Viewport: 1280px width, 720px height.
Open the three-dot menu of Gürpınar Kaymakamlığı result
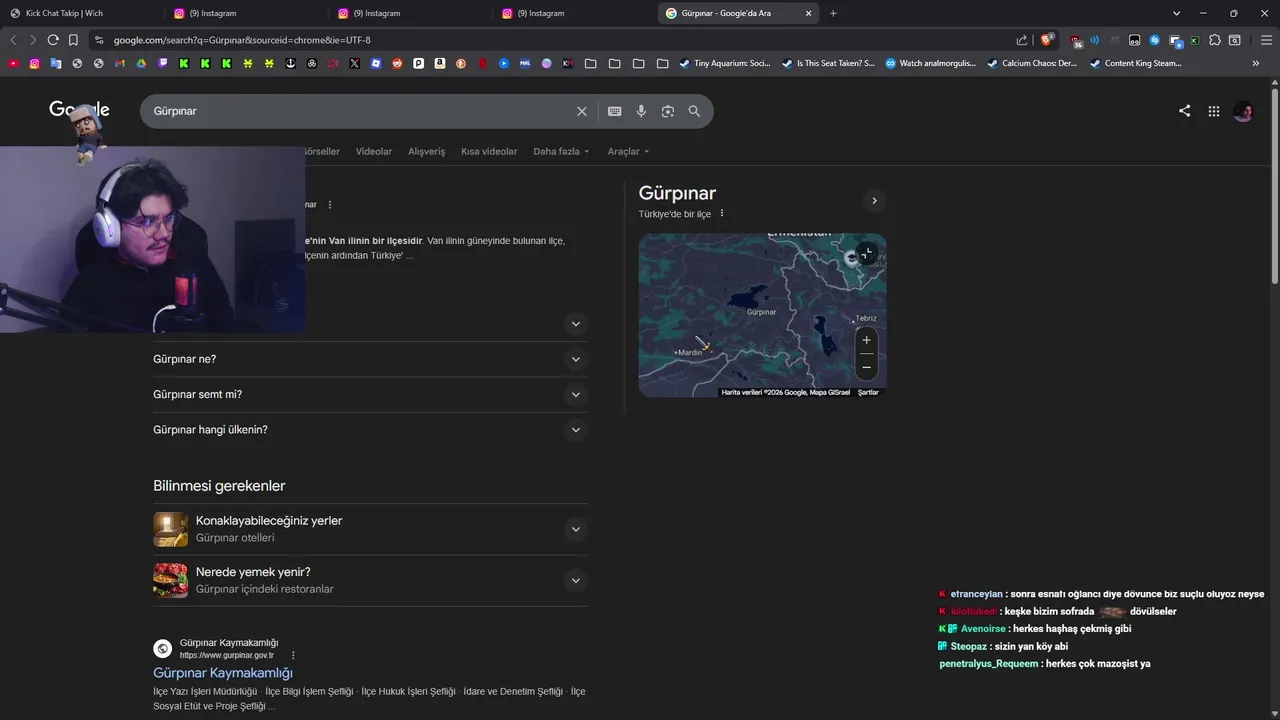(x=293, y=655)
